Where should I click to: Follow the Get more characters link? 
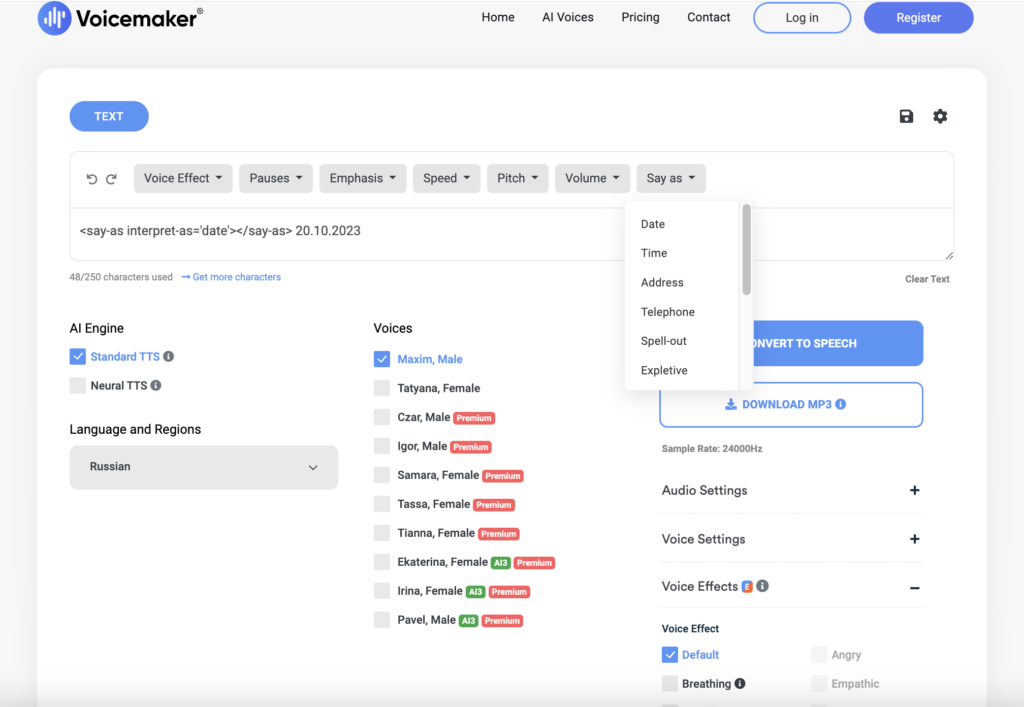tap(236, 277)
